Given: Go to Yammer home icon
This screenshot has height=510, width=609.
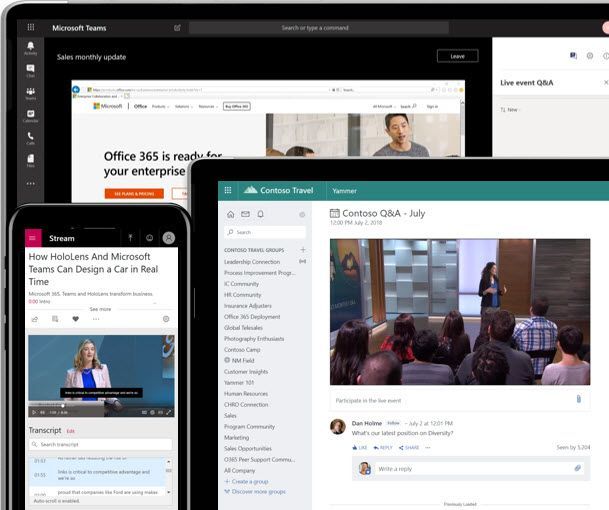Looking at the screenshot, I should point(231,214).
